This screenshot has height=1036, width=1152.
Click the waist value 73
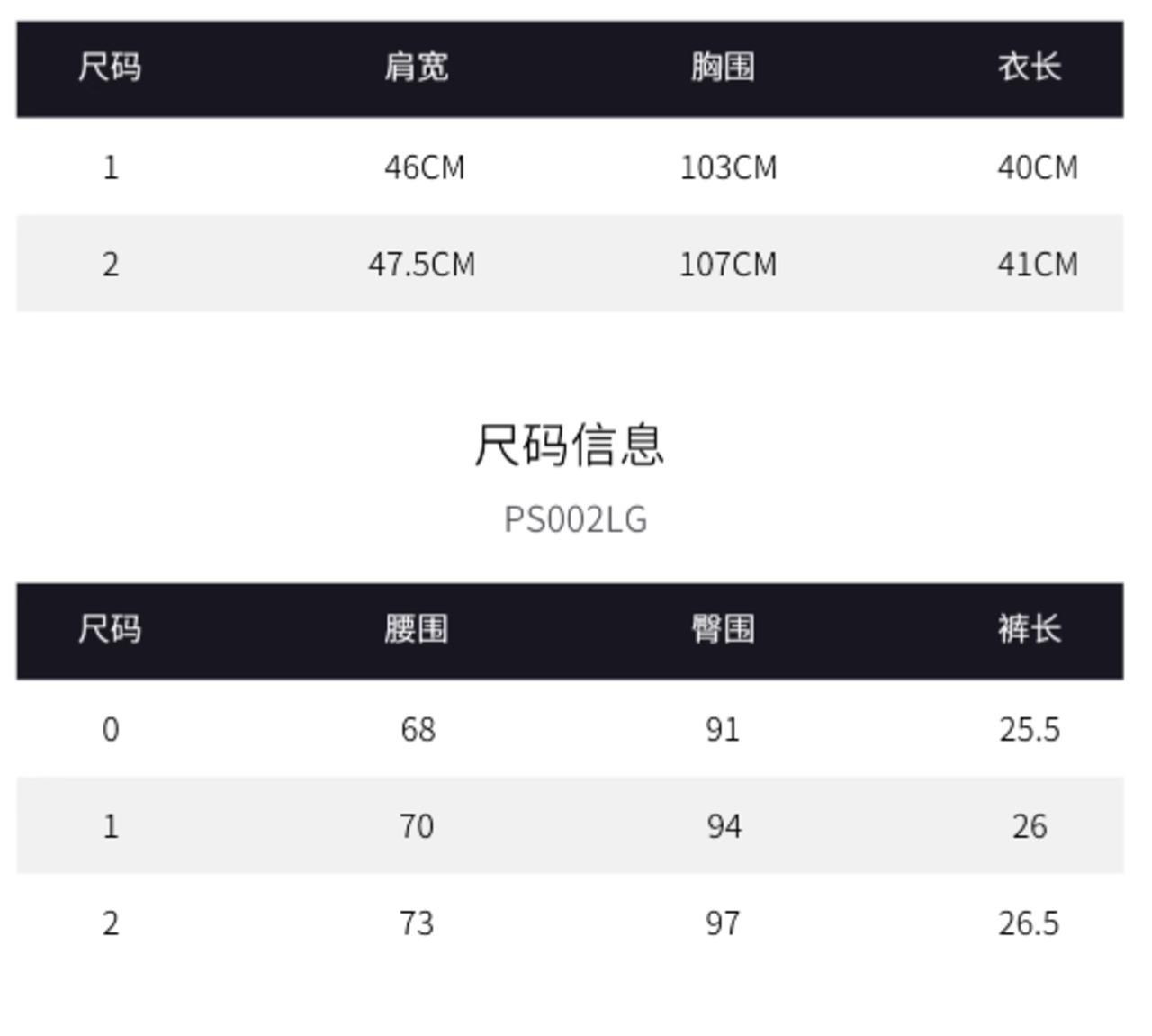(x=417, y=923)
